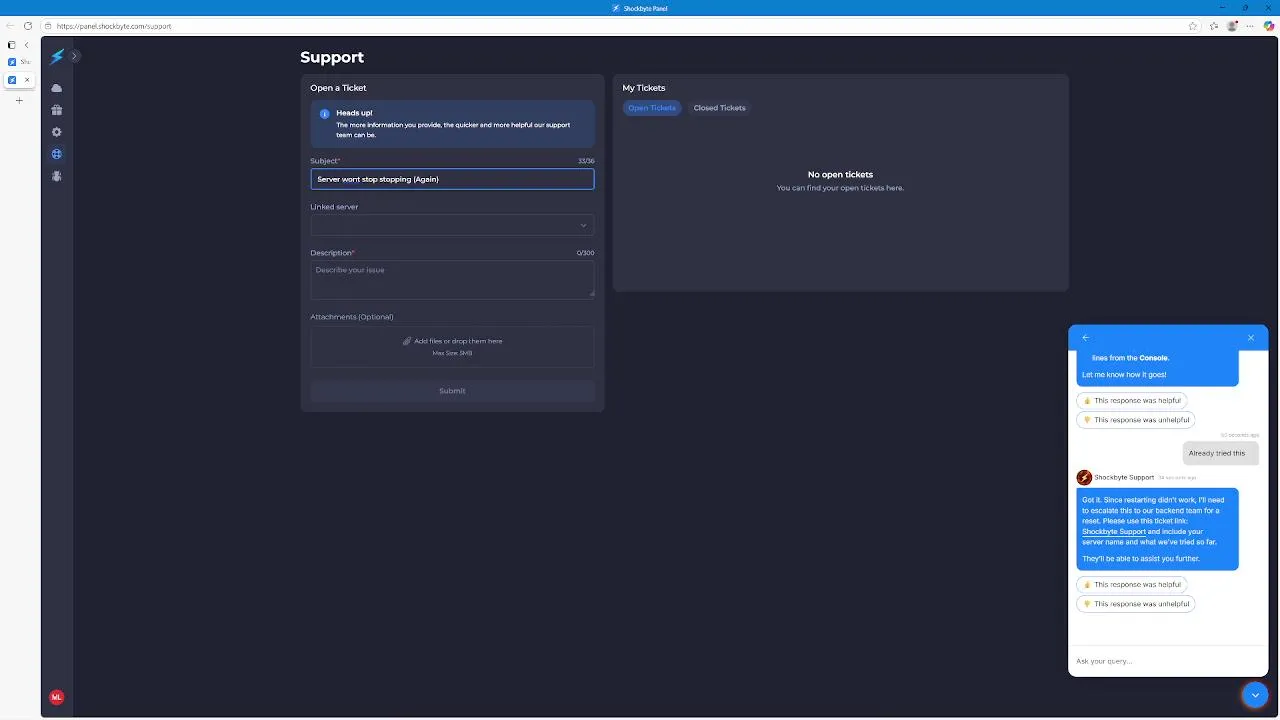Open the Shockbyte Support ticket link
This screenshot has height=720, width=1280.
1114,532
